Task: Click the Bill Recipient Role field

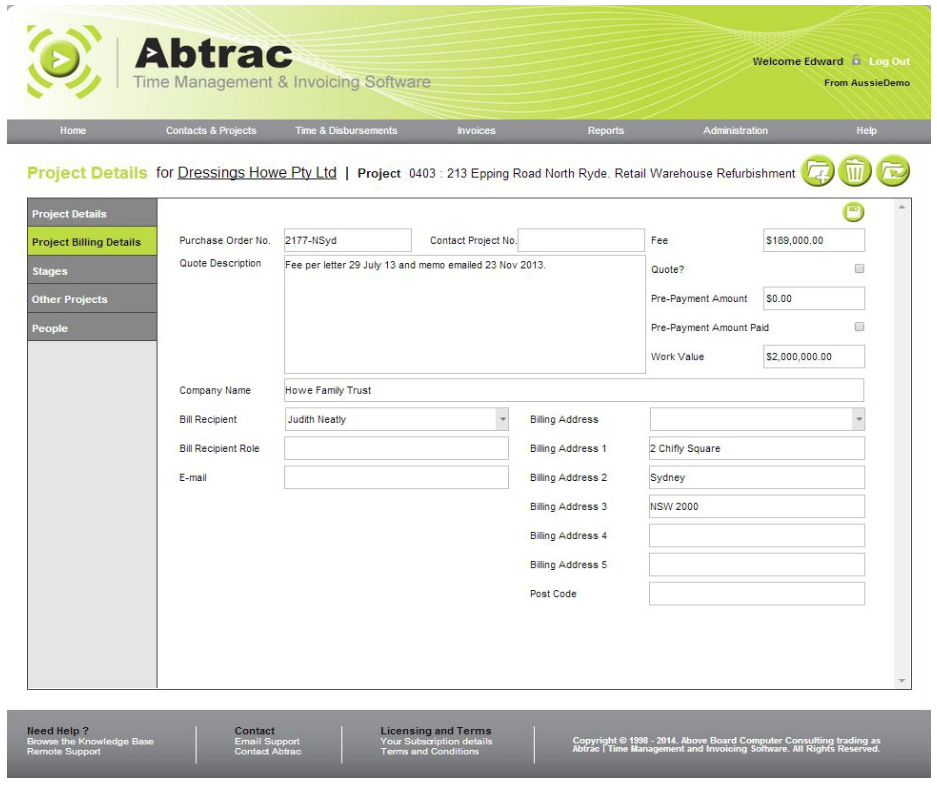Action: click(397, 448)
